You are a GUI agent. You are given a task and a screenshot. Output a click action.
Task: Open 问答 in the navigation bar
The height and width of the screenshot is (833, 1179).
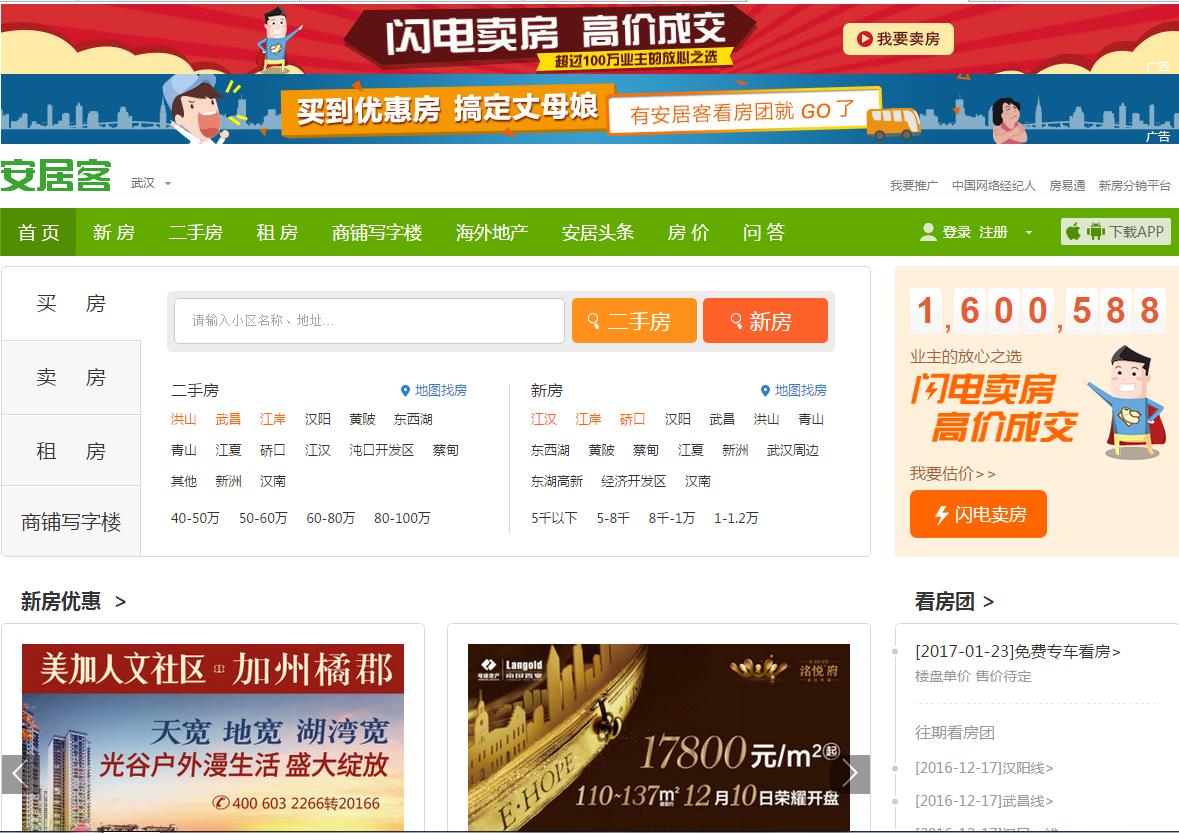(x=764, y=232)
